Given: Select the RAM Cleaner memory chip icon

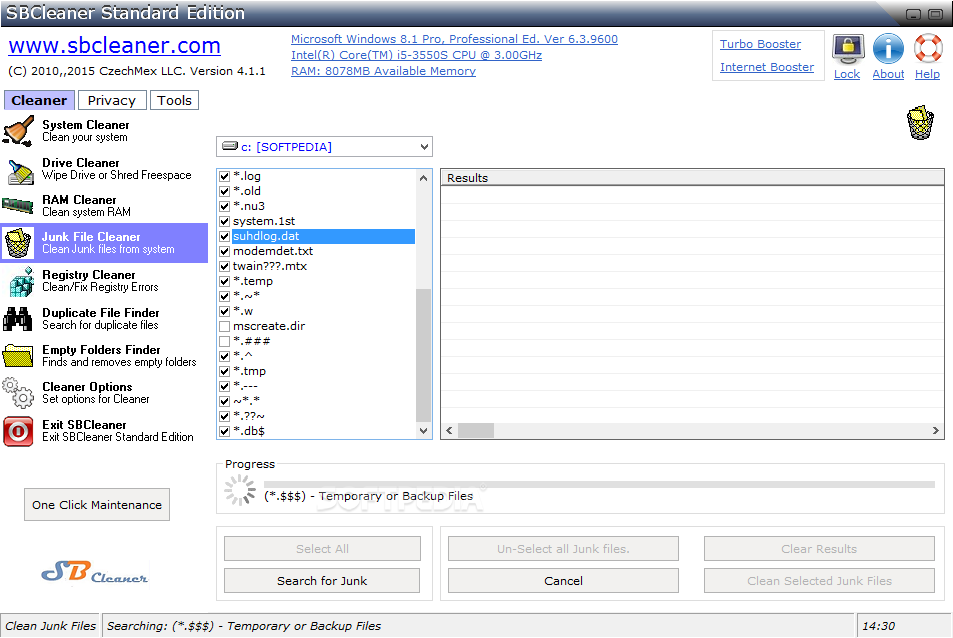Looking at the screenshot, I should click(18, 205).
